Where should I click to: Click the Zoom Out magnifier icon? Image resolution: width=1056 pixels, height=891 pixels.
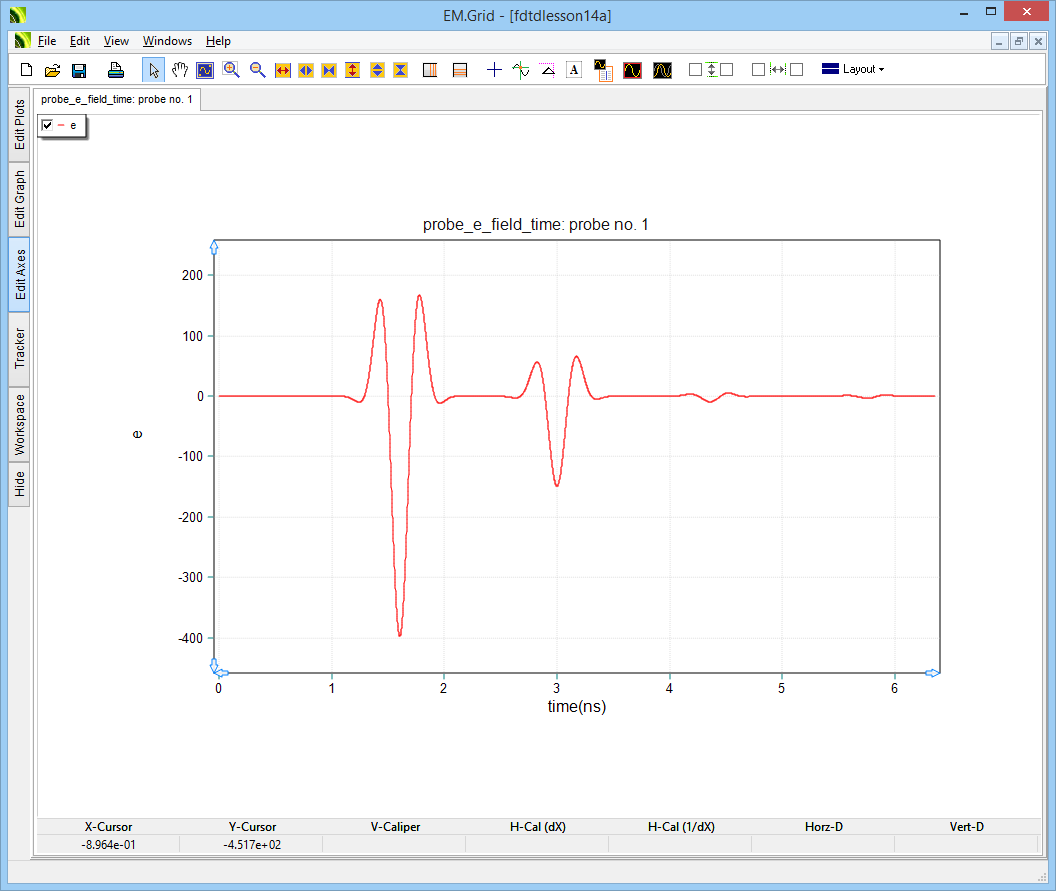(257, 70)
